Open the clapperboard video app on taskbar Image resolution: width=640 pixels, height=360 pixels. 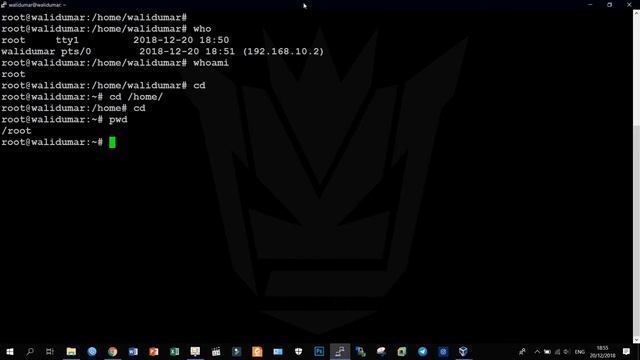coord(216,351)
